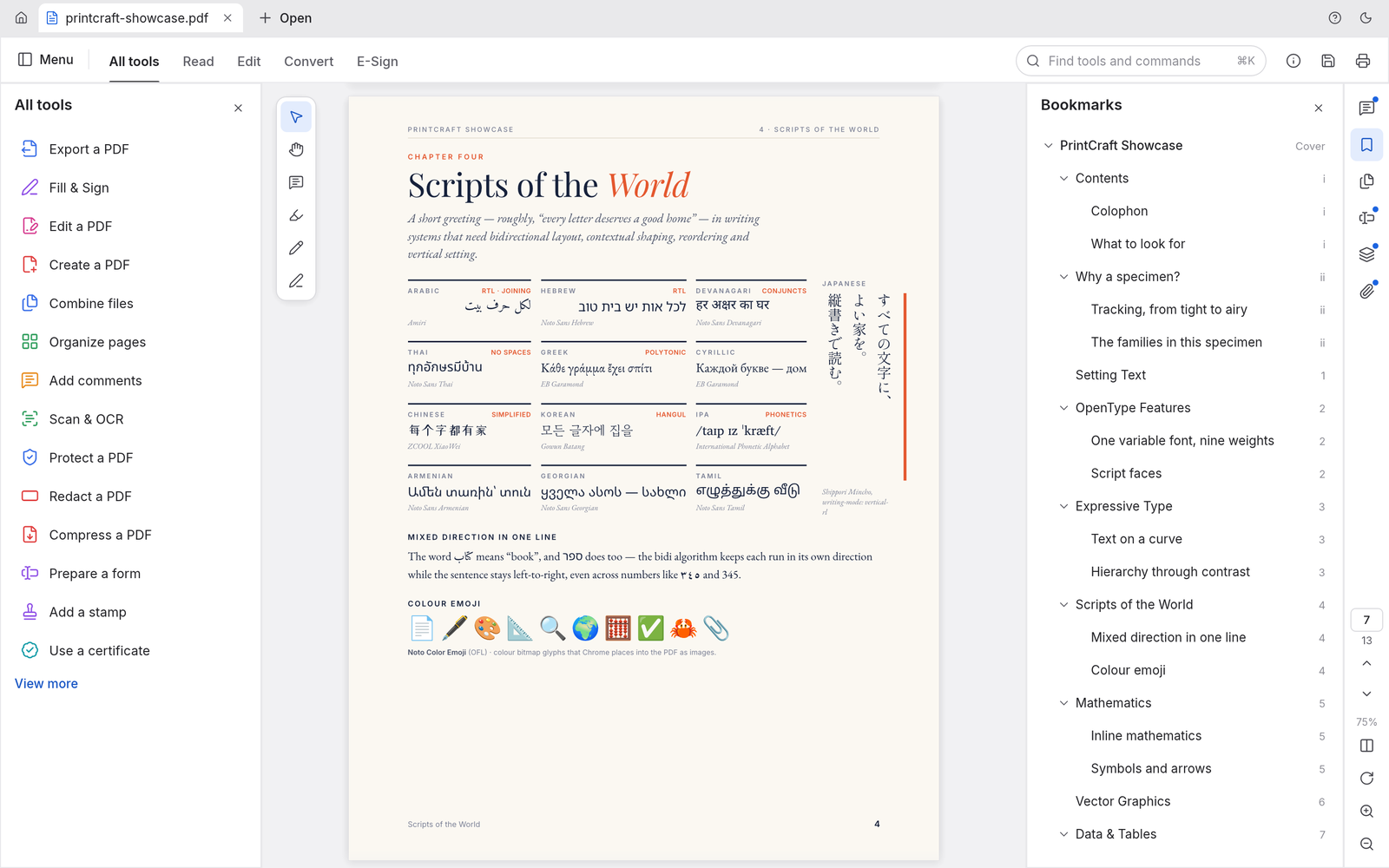Image resolution: width=1389 pixels, height=868 pixels.
Task: Open the E-Sign tab
Action: pyautogui.click(x=378, y=62)
